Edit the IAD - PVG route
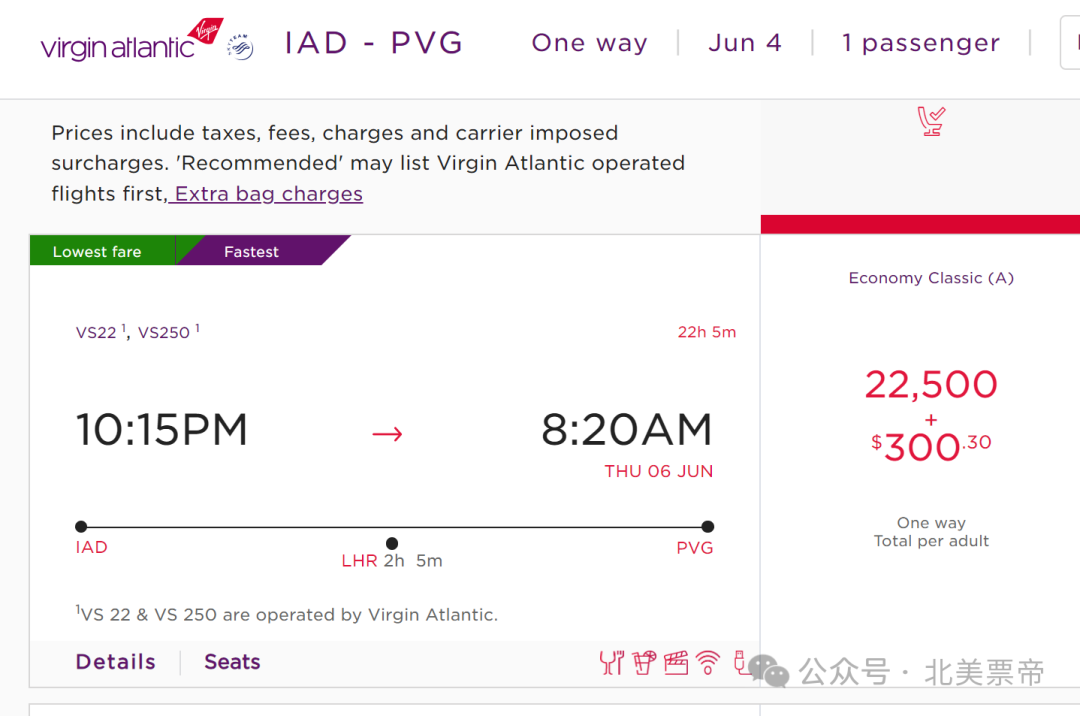 click(x=374, y=43)
